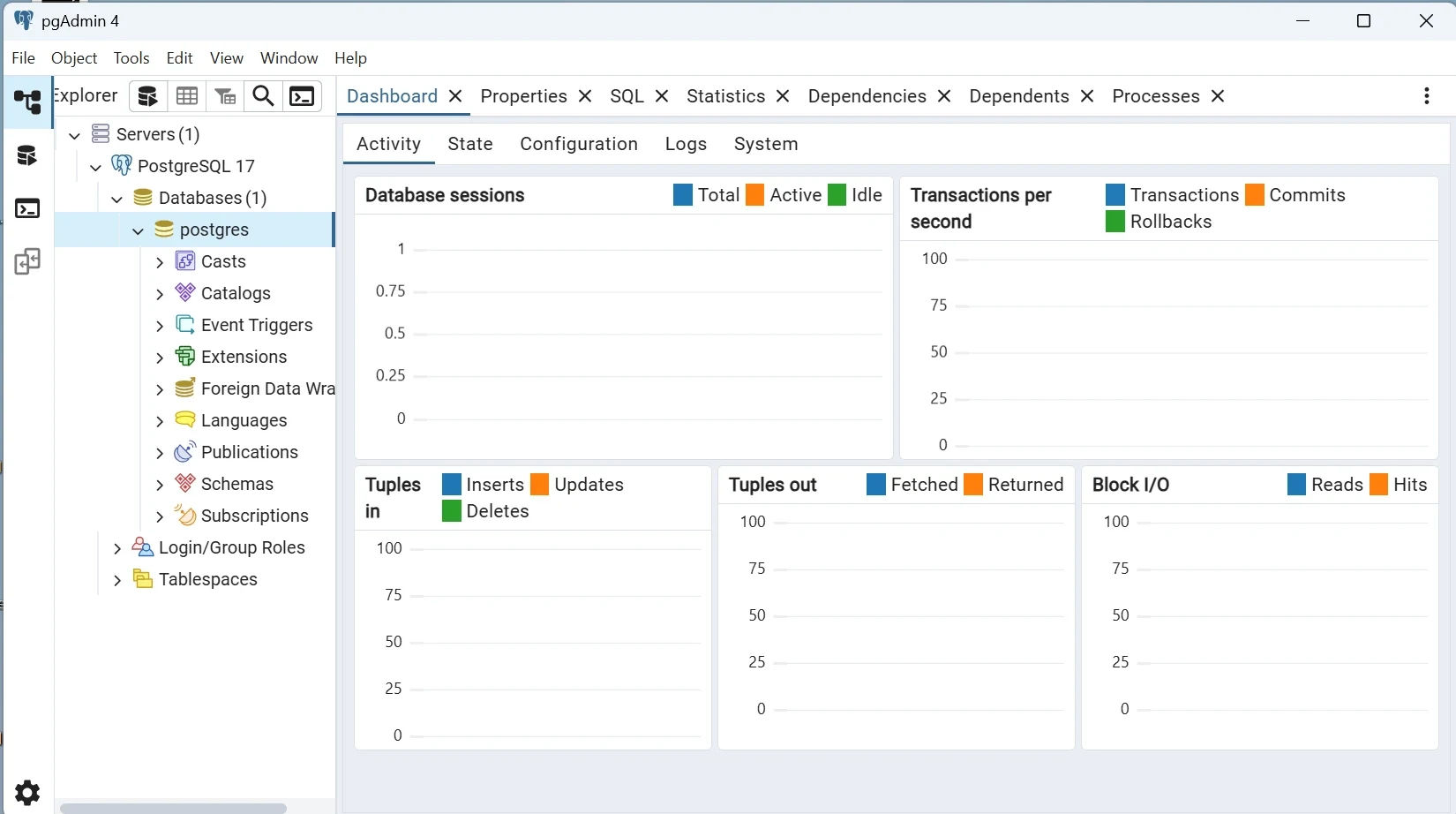Toggle the Deletes legend swatch
Image resolution: width=1456 pixels, height=814 pixels.
coord(452,511)
